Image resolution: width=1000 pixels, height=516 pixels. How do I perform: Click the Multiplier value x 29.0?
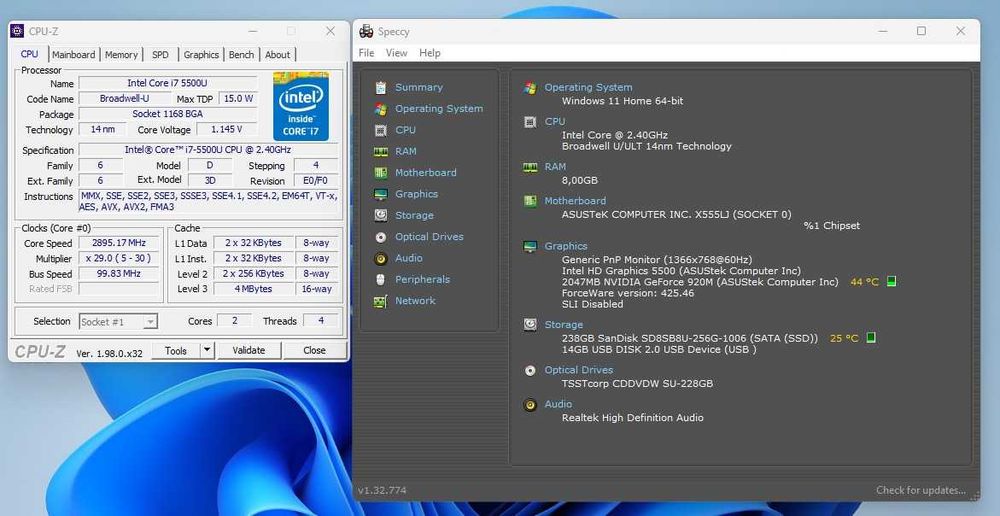[x=117, y=258]
